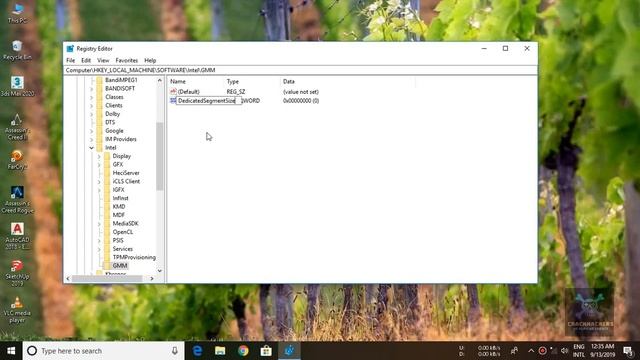Viewport: 640px width, 360px height.
Task: Click the tree horizontal scroll left arrow
Action: point(68,278)
